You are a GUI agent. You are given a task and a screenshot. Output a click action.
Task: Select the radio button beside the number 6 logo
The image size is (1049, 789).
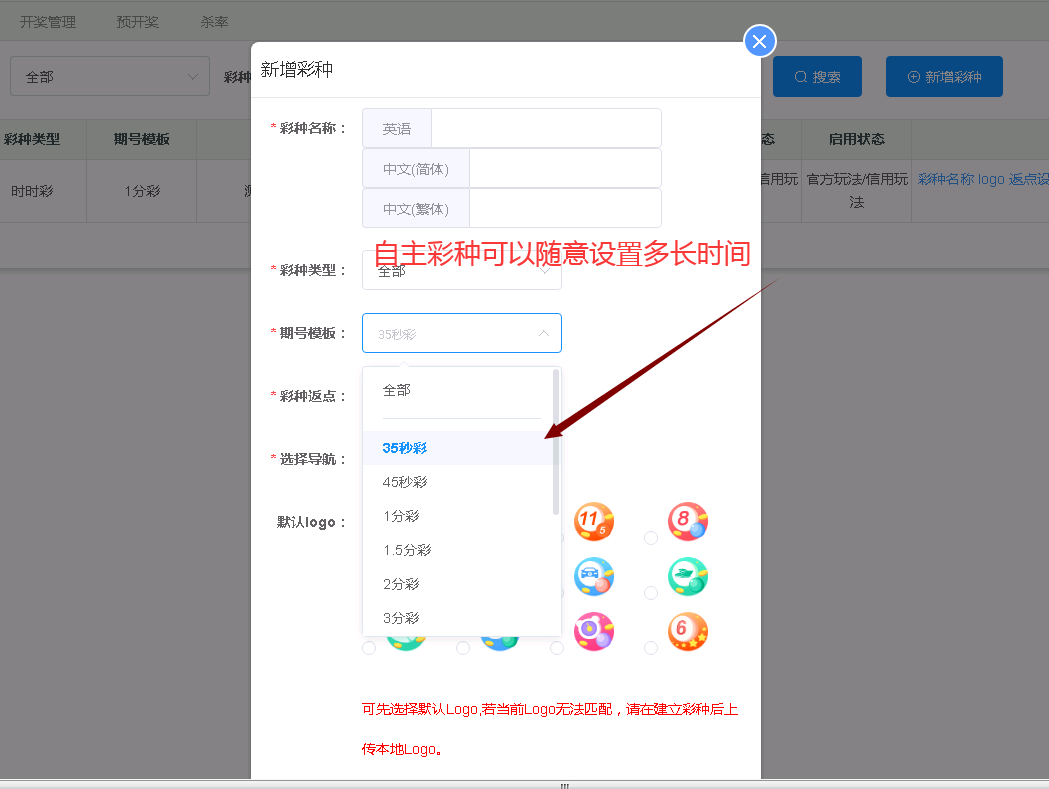click(x=651, y=648)
